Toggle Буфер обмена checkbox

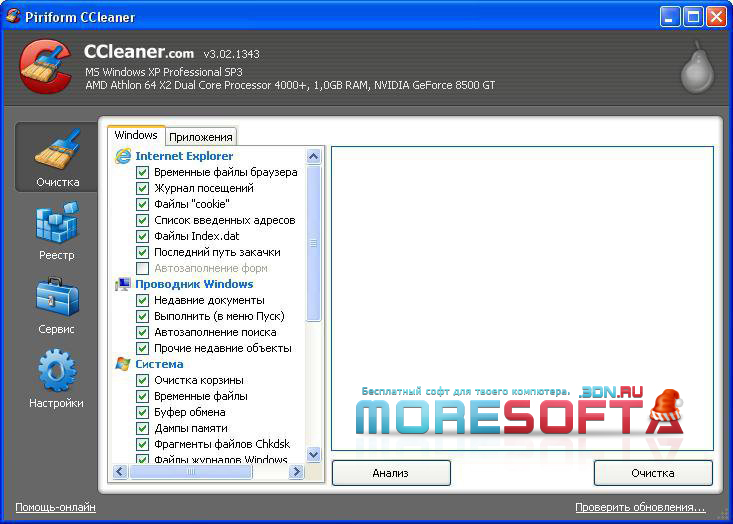tap(143, 412)
